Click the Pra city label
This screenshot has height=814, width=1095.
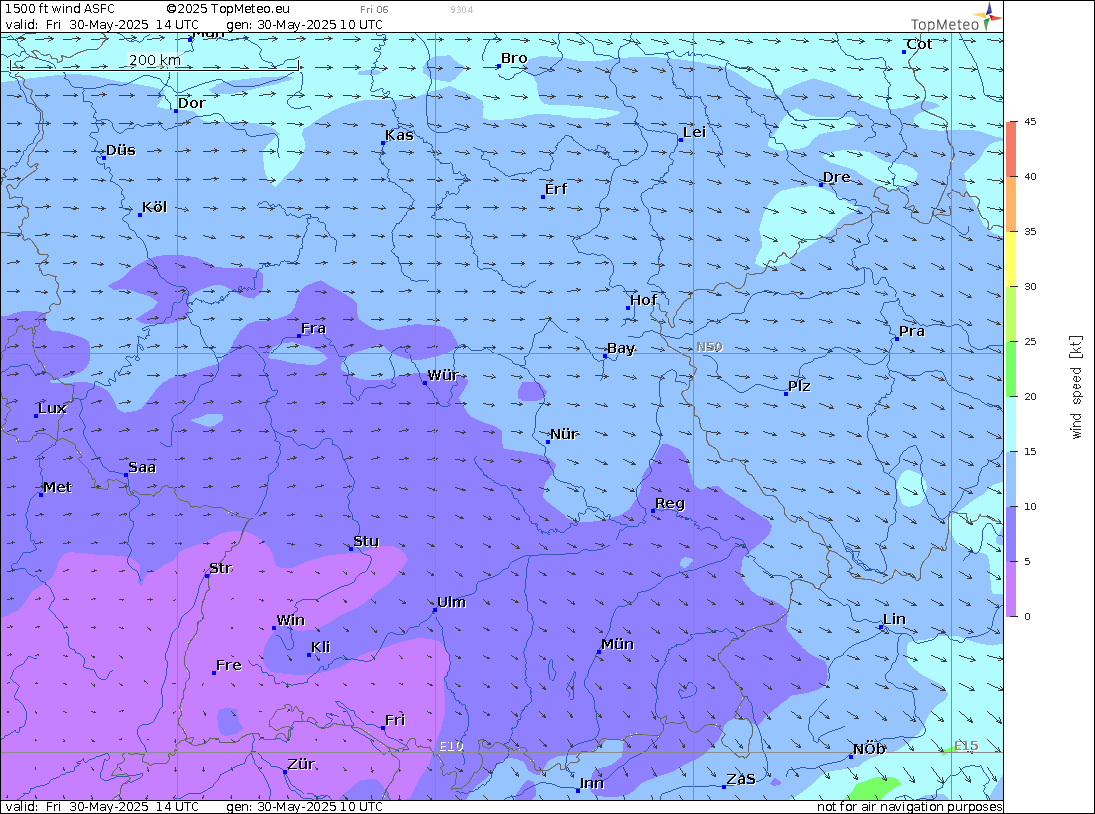click(x=912, y=331)
